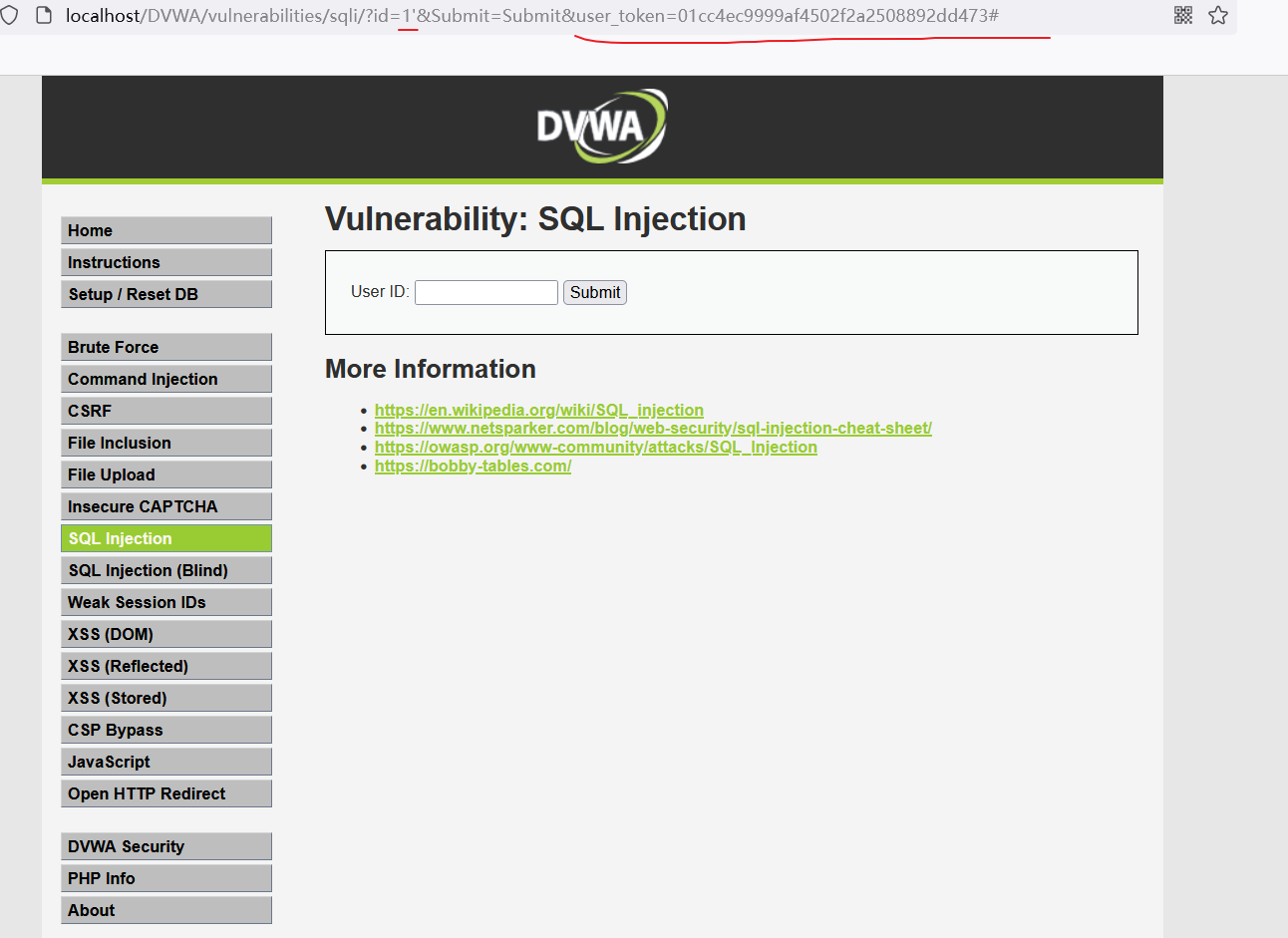Select XSS (Reflected) in the sidebar
Viewport: 1288px width, 938px height.
166,666
